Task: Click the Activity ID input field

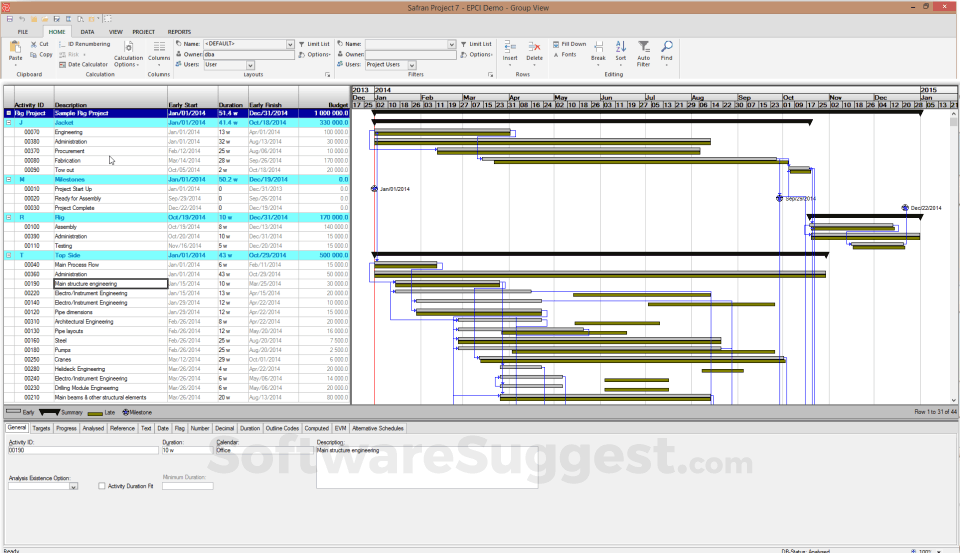Action: (83, 450)
